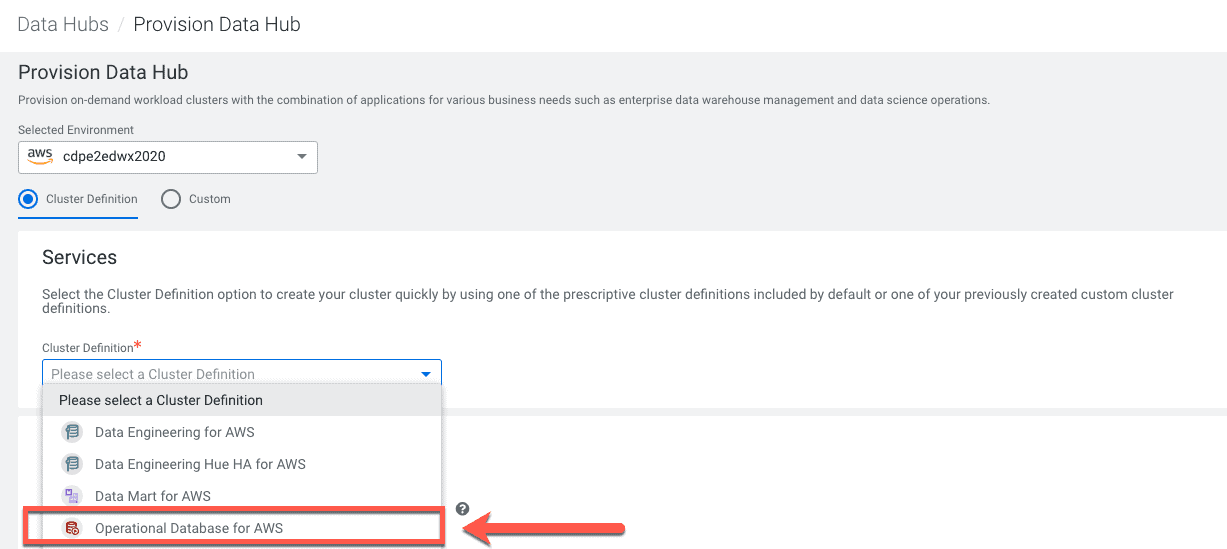Select Data Engineering for AWS option
The image size is (1227, 549).
241,432
